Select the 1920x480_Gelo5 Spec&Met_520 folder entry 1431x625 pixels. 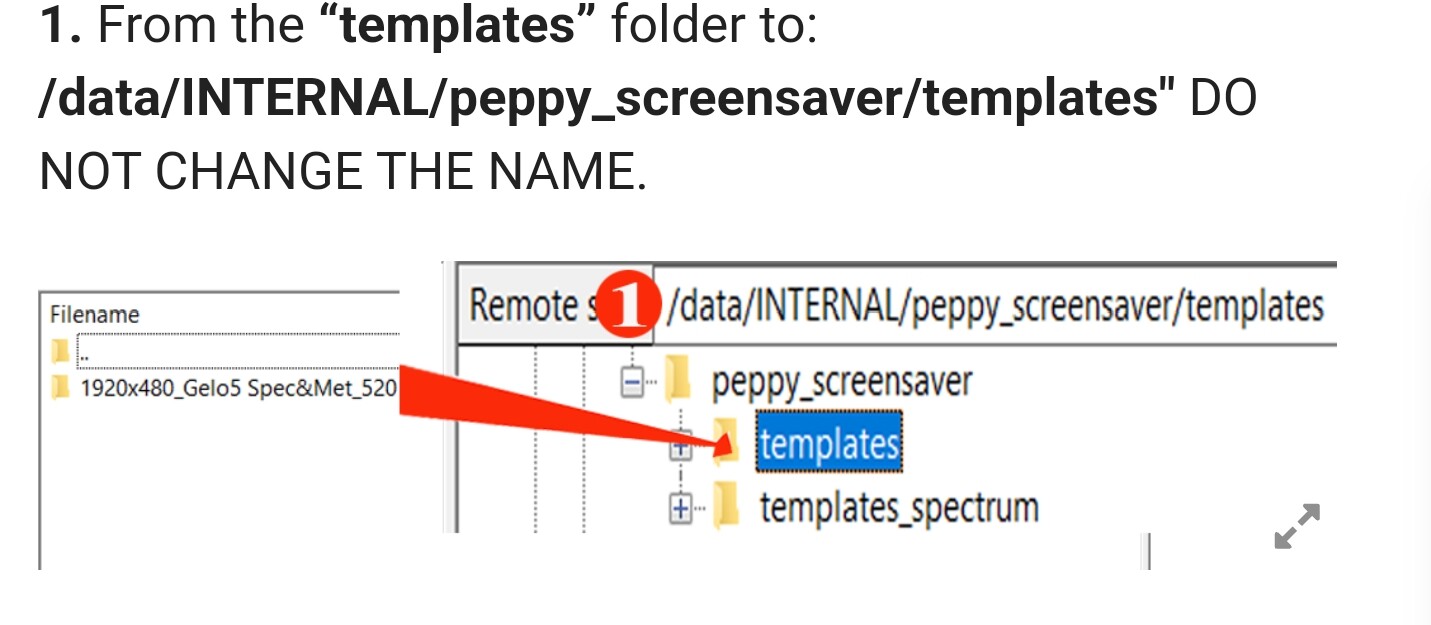[238, 388]
